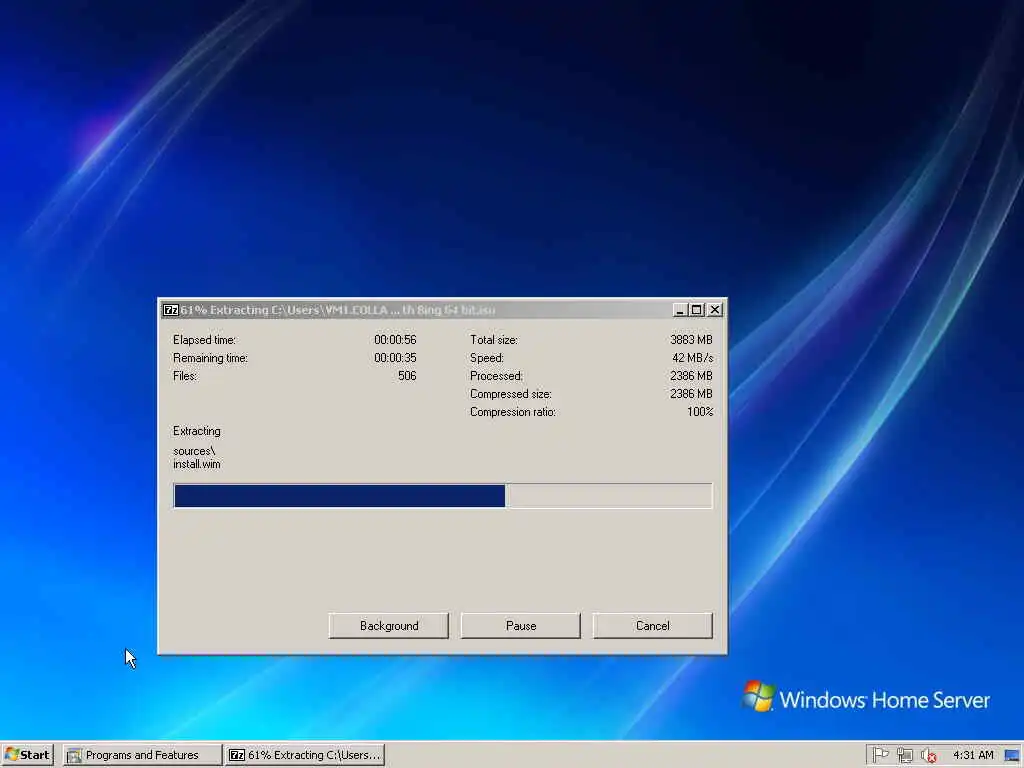Close the 7-Zip extracting window
The image size is (1024, 768).
point(715,310)
